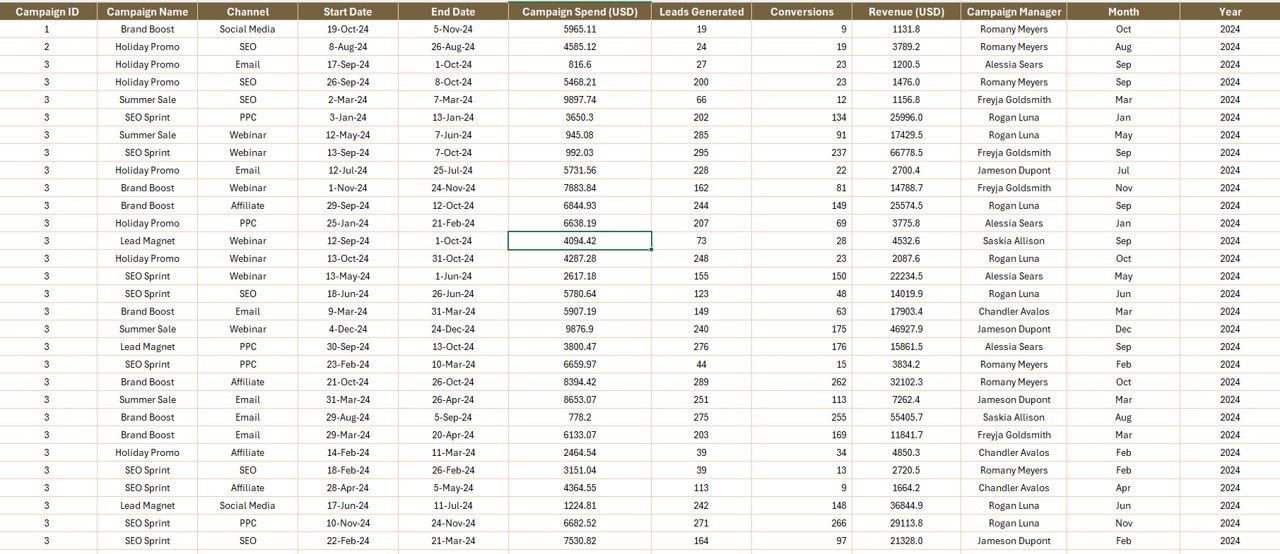Click the Revenue (USD) header cell
The width and height of the screenshot is (1280, 554).
click(906, 12)
